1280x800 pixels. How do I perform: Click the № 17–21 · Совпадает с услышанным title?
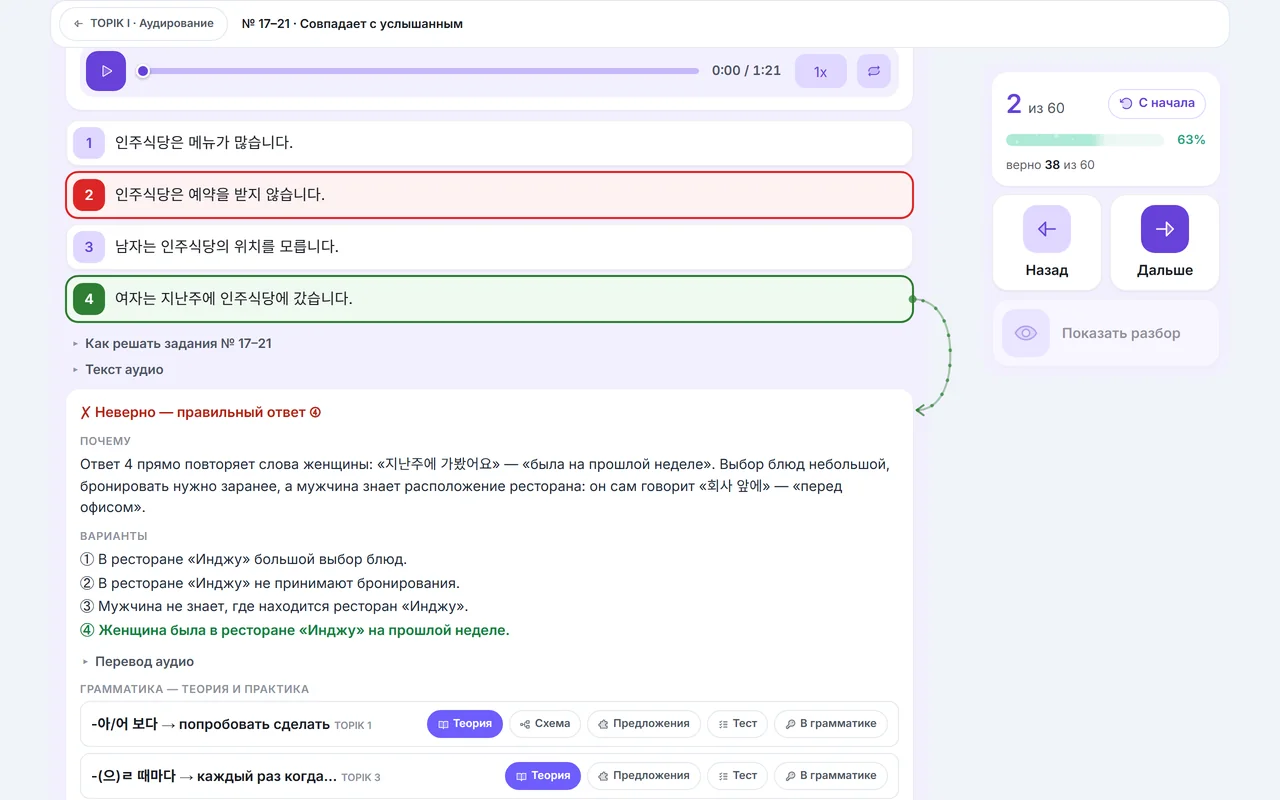coord(352,24)
